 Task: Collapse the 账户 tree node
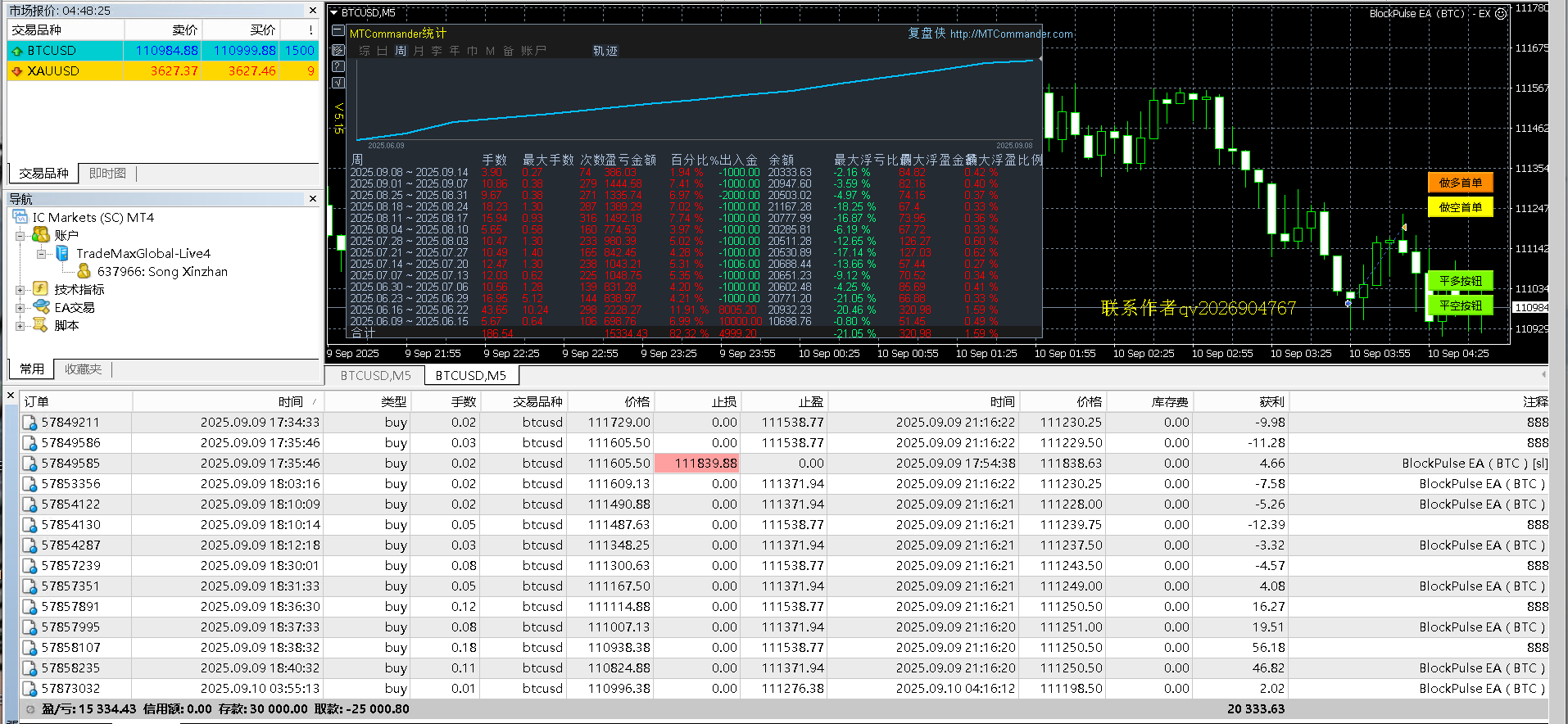20,236
